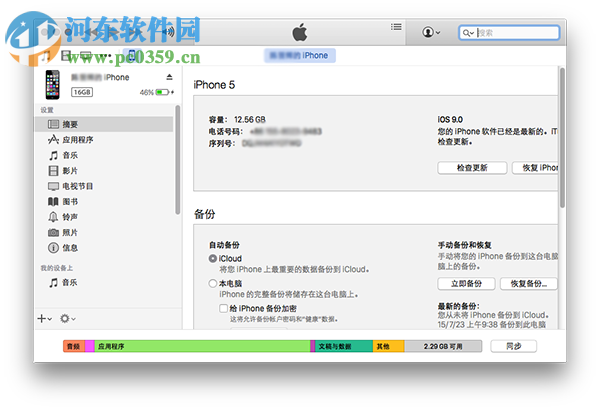Click the 16GB capacity badge
The width and height of the screenshot is (600, 410).
[x=82, y=92]
